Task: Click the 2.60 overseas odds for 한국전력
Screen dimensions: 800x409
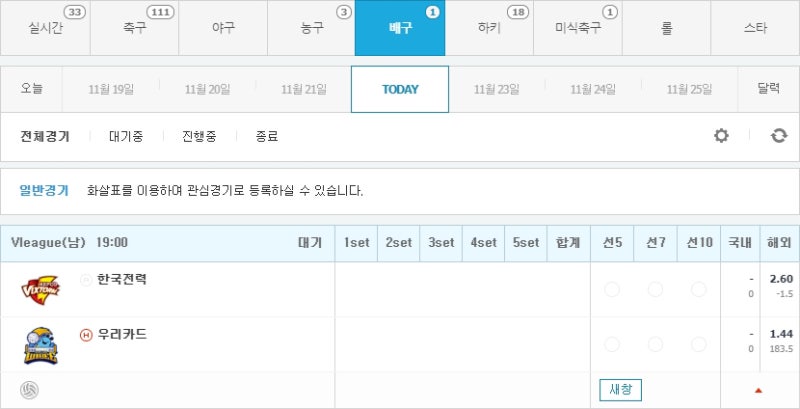Action: point(781,279)
